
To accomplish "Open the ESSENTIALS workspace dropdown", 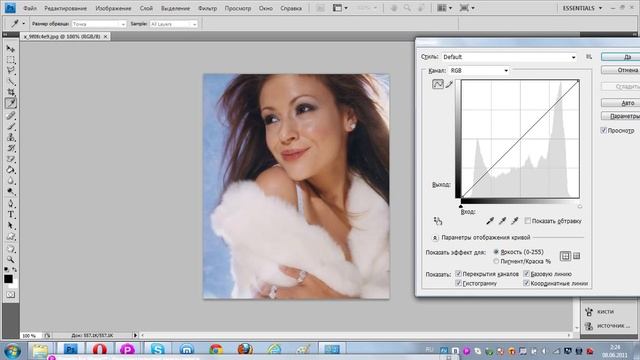I will coord(582,8).
